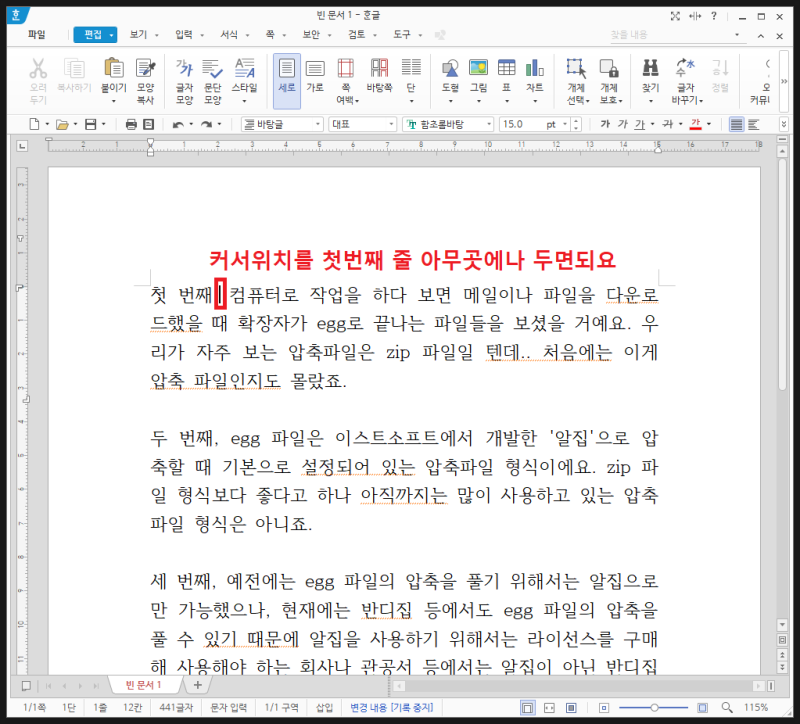Expand the 찾을 내용 search dropdown arrow
800x724 pixels.
737,35
